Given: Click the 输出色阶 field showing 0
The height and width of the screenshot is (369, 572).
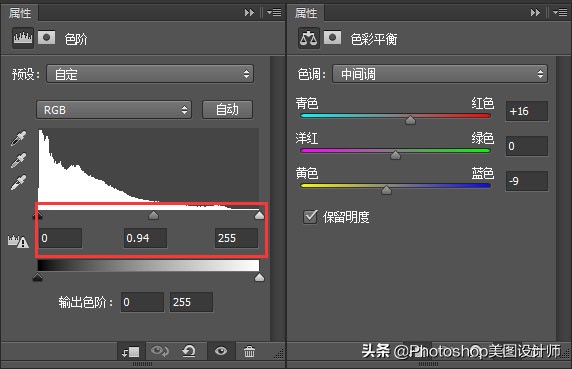Looking at the screenshot, I should [x=142, y=302].
